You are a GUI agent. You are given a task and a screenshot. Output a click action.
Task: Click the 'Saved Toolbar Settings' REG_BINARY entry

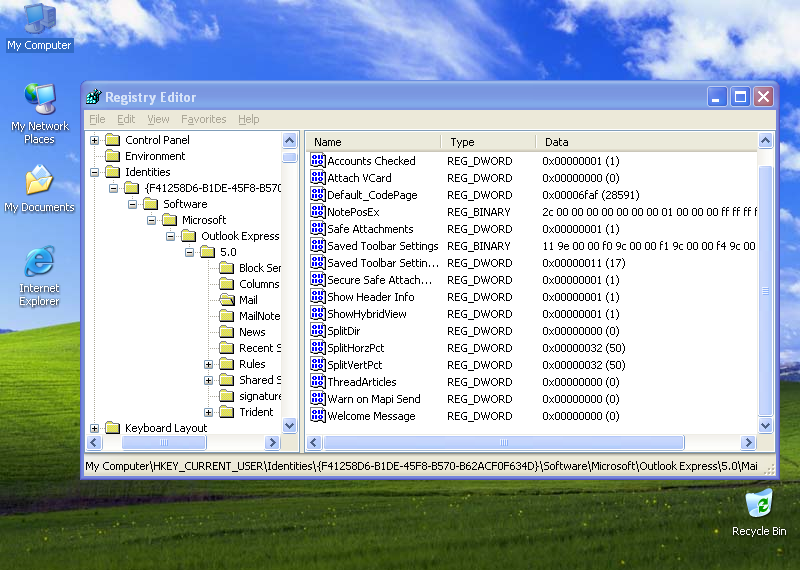(x=383, y=246)
